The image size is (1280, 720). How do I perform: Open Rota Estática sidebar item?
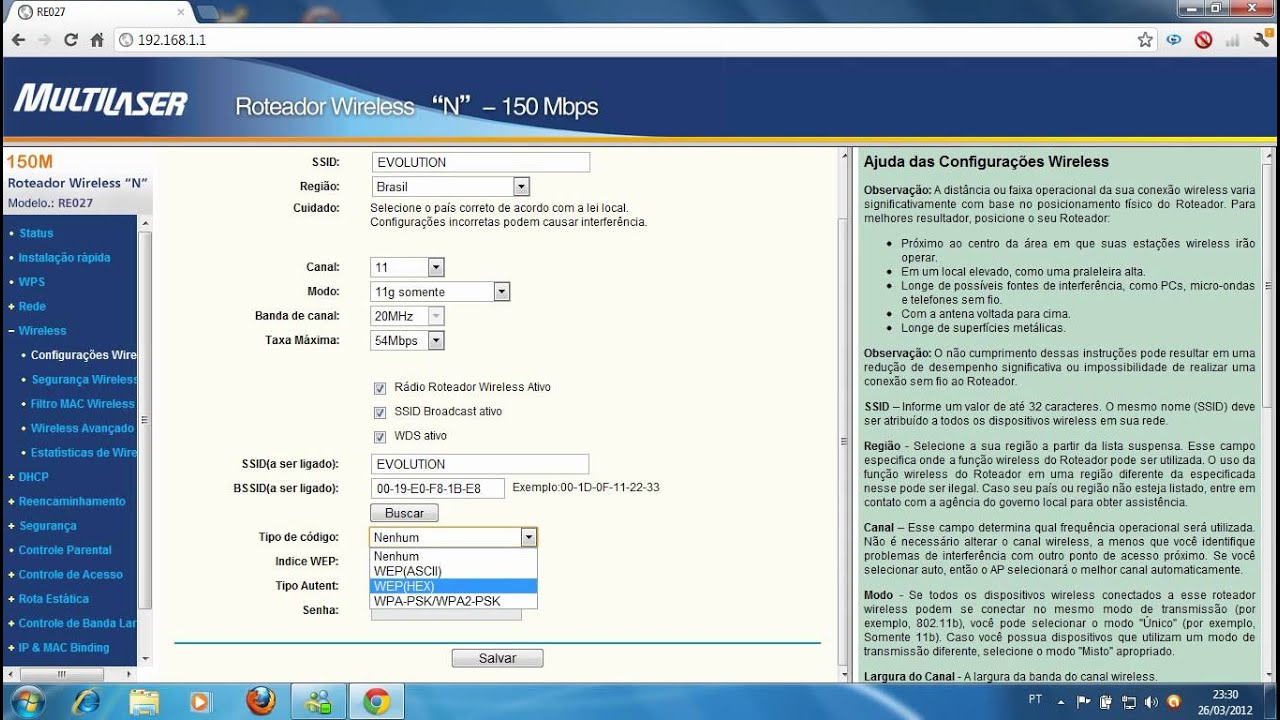tap(54, 599)
